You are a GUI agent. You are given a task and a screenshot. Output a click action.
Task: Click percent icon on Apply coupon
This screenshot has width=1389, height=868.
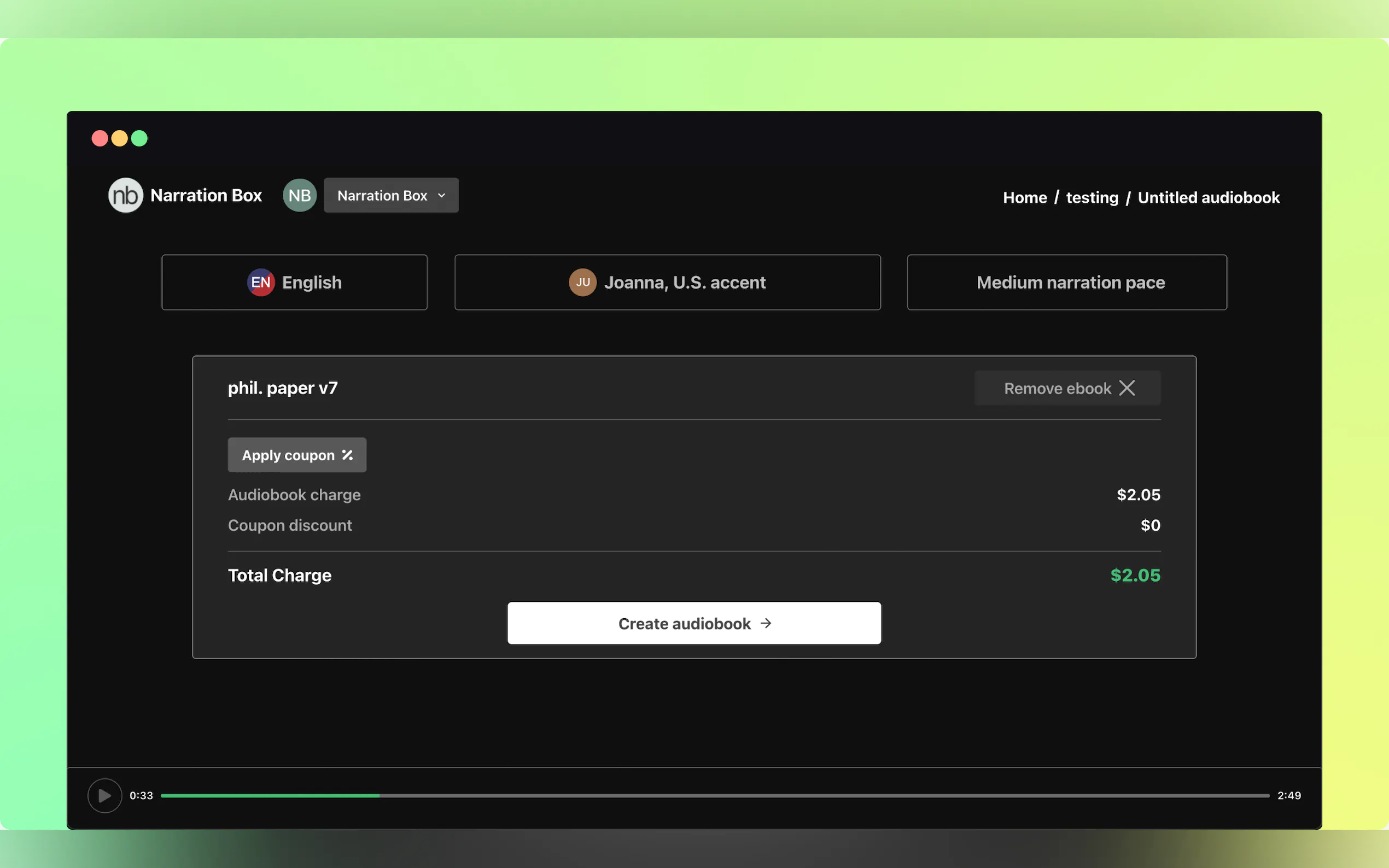[x=347, y=455]
